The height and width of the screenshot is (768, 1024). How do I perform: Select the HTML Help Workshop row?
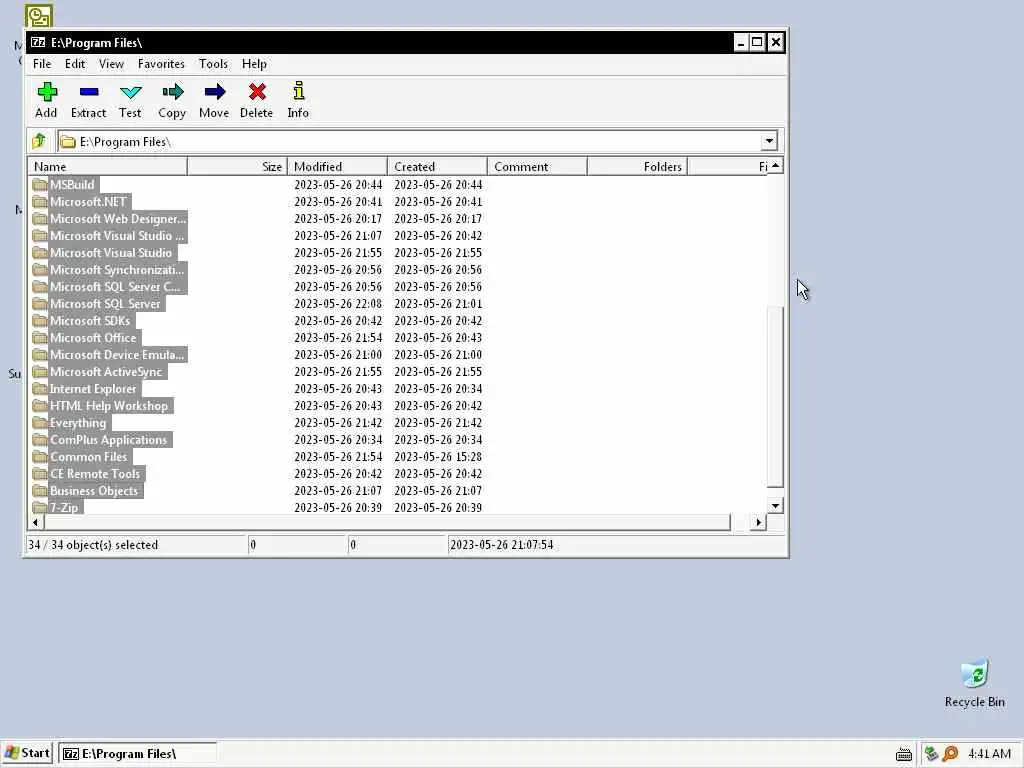pos(398,406)
